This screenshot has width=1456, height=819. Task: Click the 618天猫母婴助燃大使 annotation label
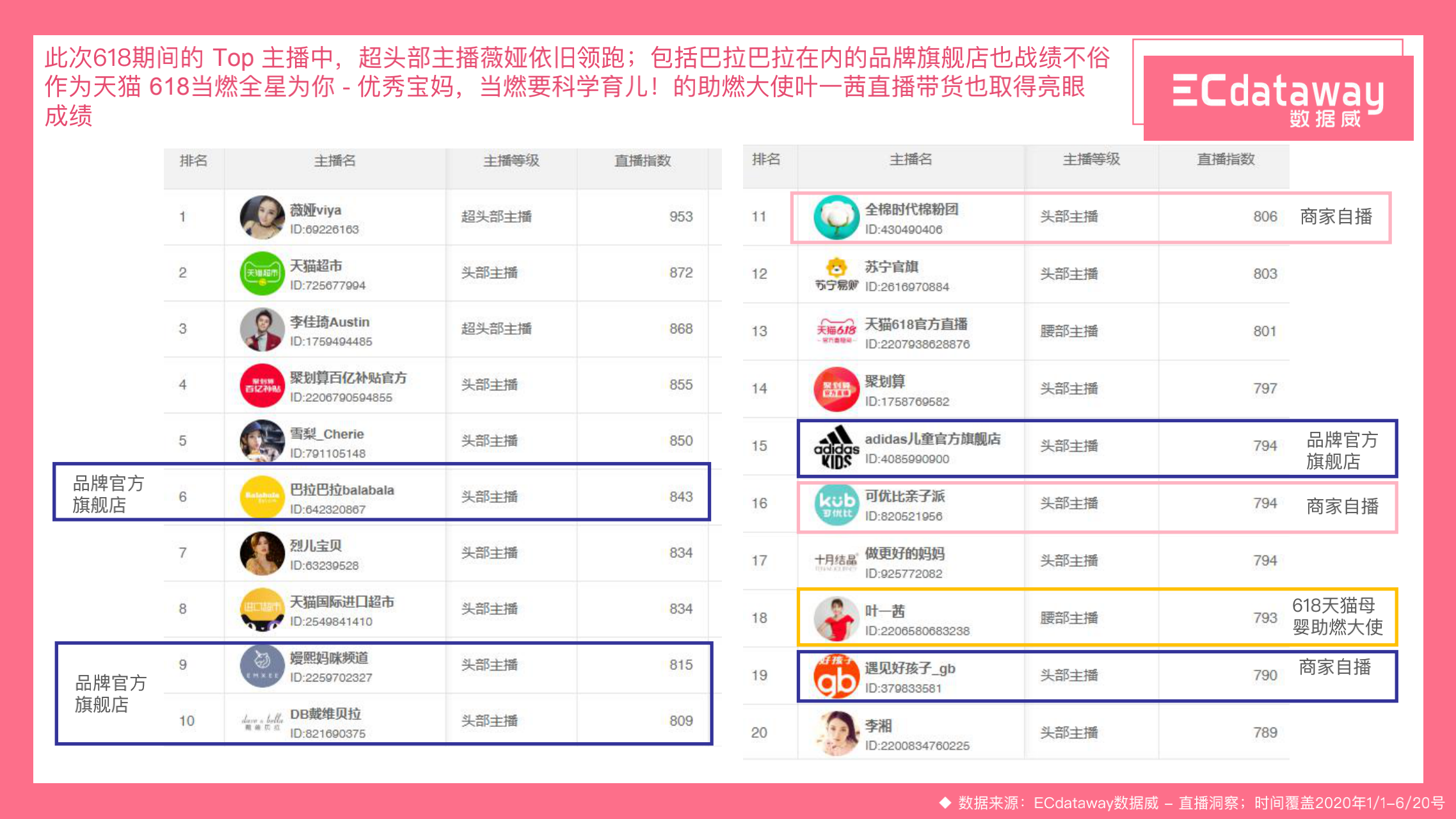pos(1338,616)
